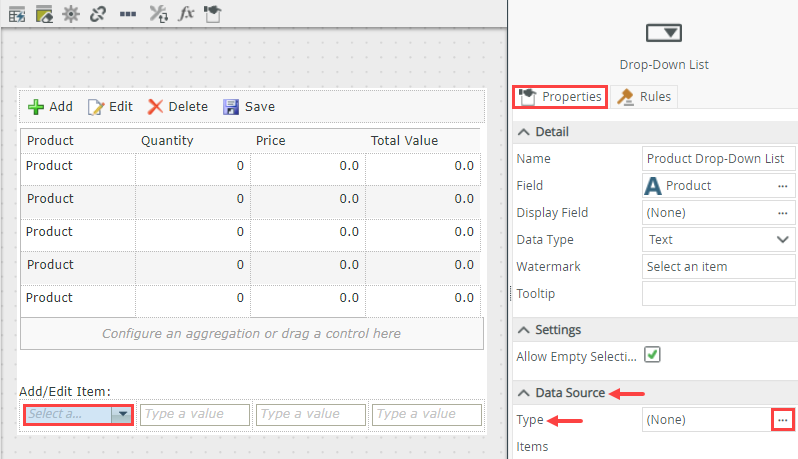Screen dimensions: 798x459
Task: Click the red X Delete icon
Action: tap(155, 106)
